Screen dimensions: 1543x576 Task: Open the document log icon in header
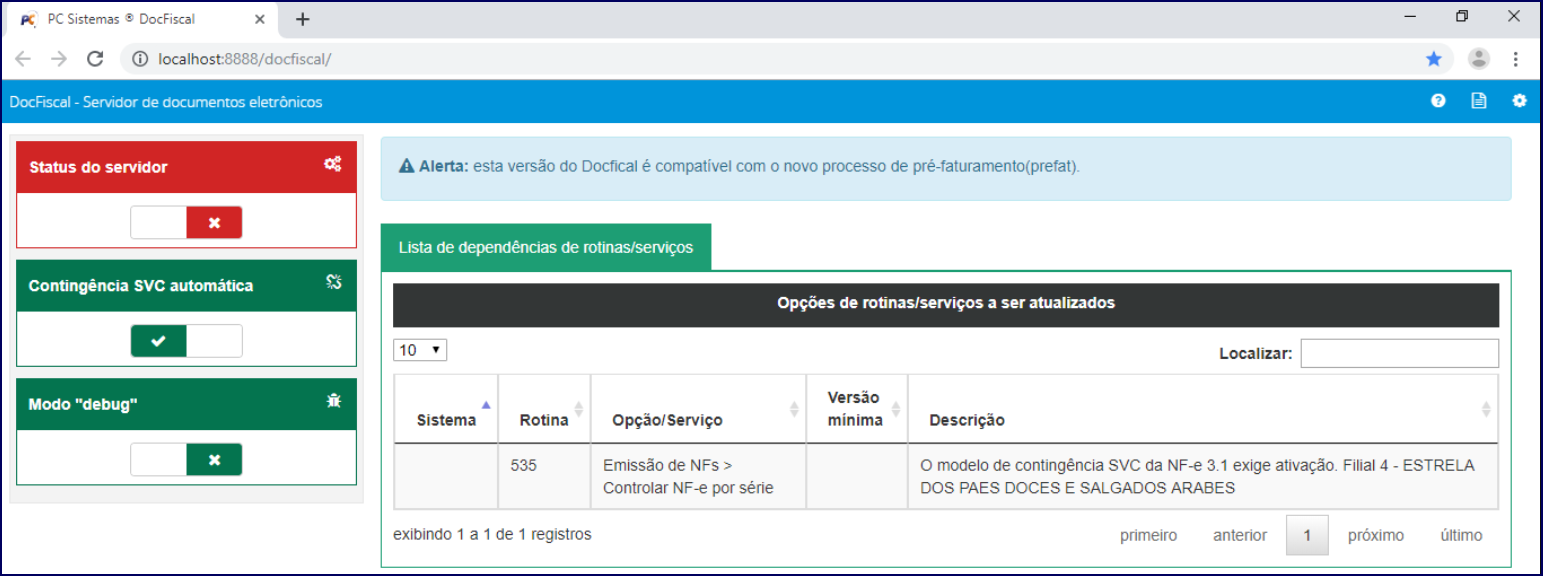coord(1479,101)
